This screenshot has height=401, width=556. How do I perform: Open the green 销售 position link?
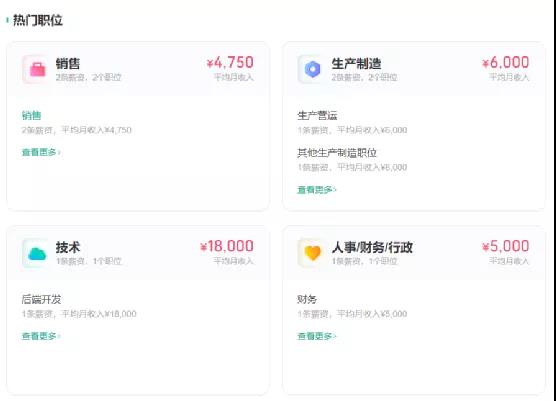click(32, 116)
